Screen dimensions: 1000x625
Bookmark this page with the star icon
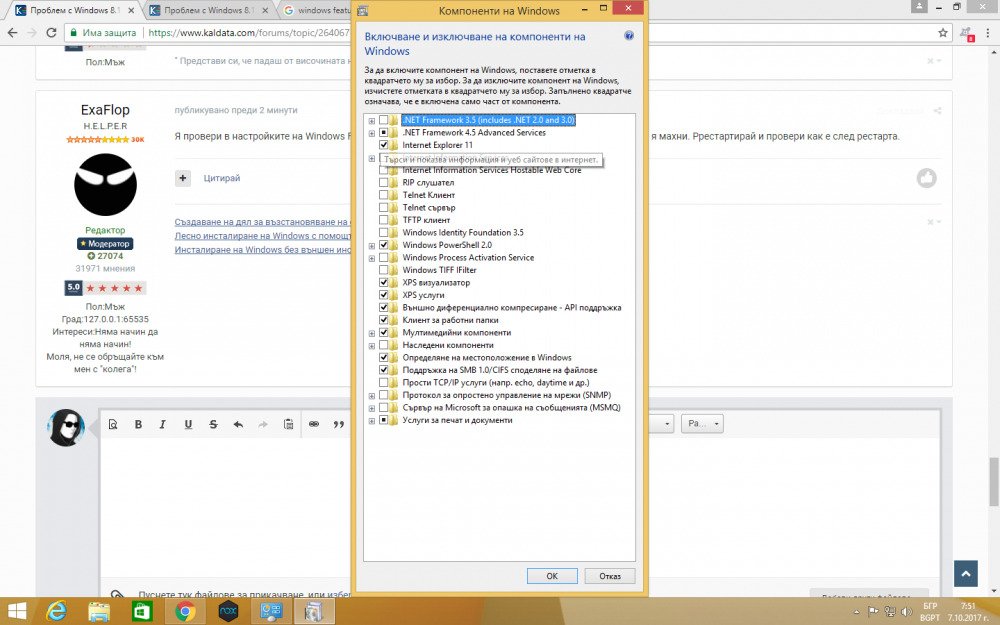943,33
